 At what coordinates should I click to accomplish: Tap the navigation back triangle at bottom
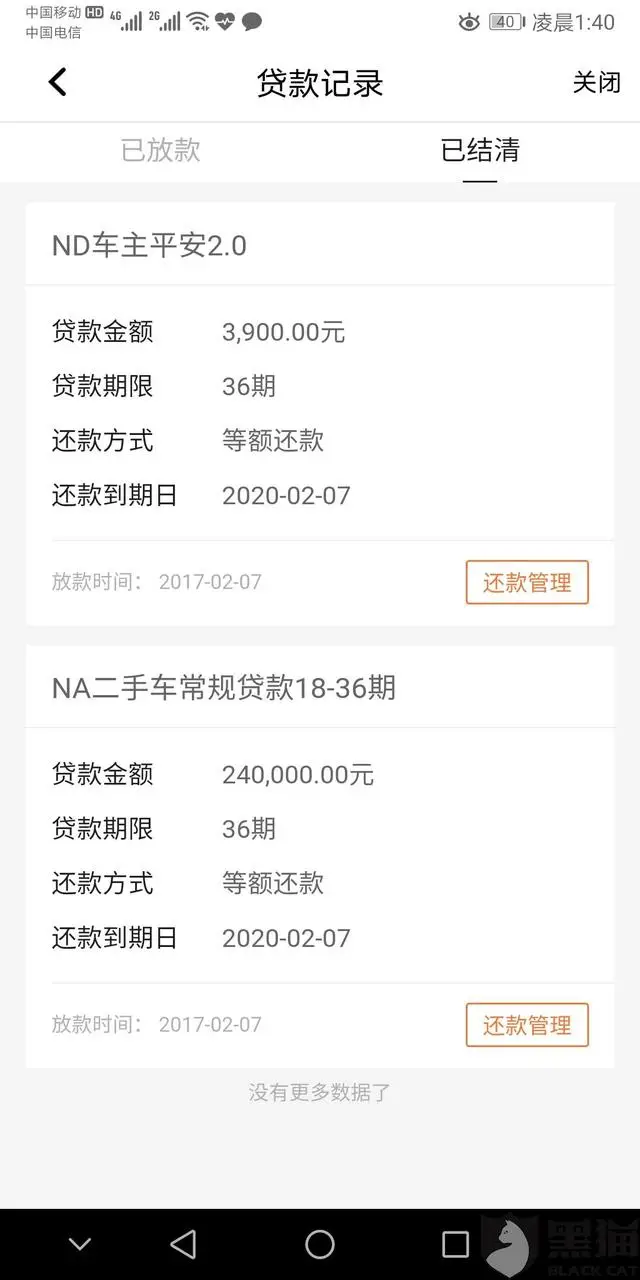pyautogui.click(x=184, y=1243)
